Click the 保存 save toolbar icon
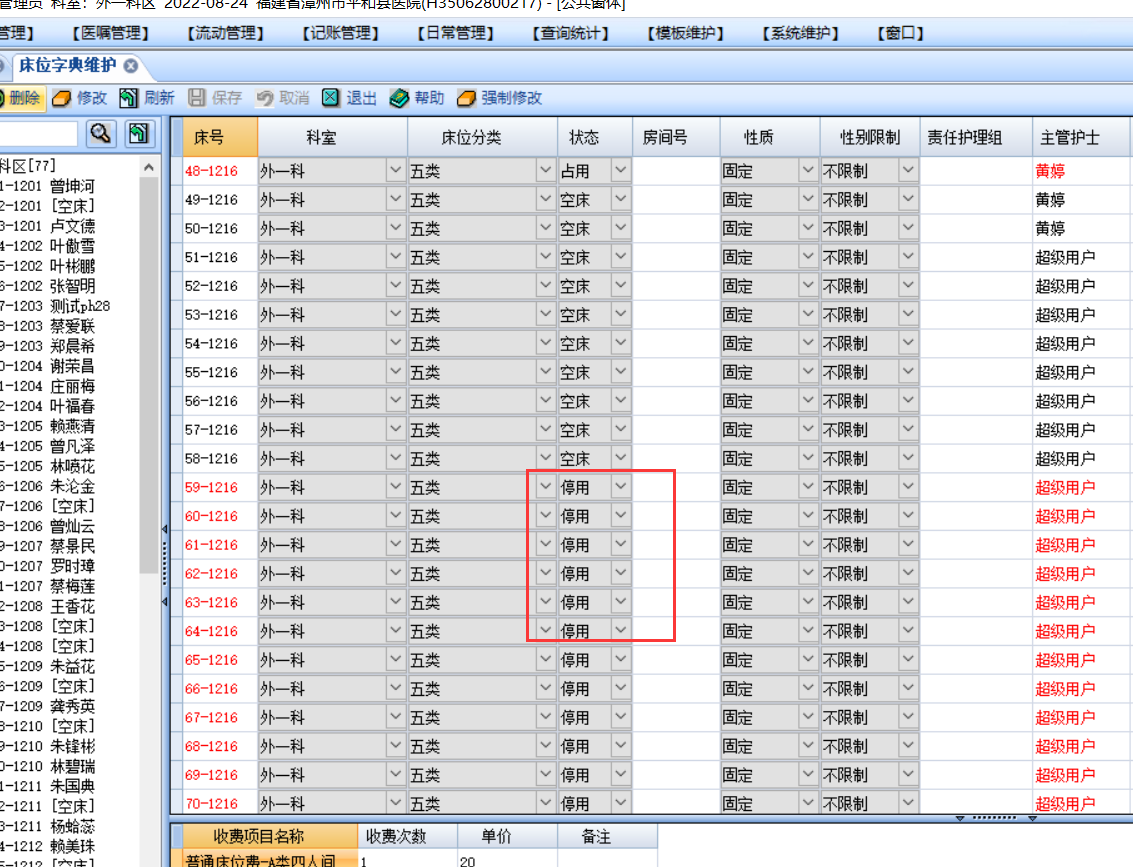The width and height of the screenshot is (1133, 867). point(197,98)
